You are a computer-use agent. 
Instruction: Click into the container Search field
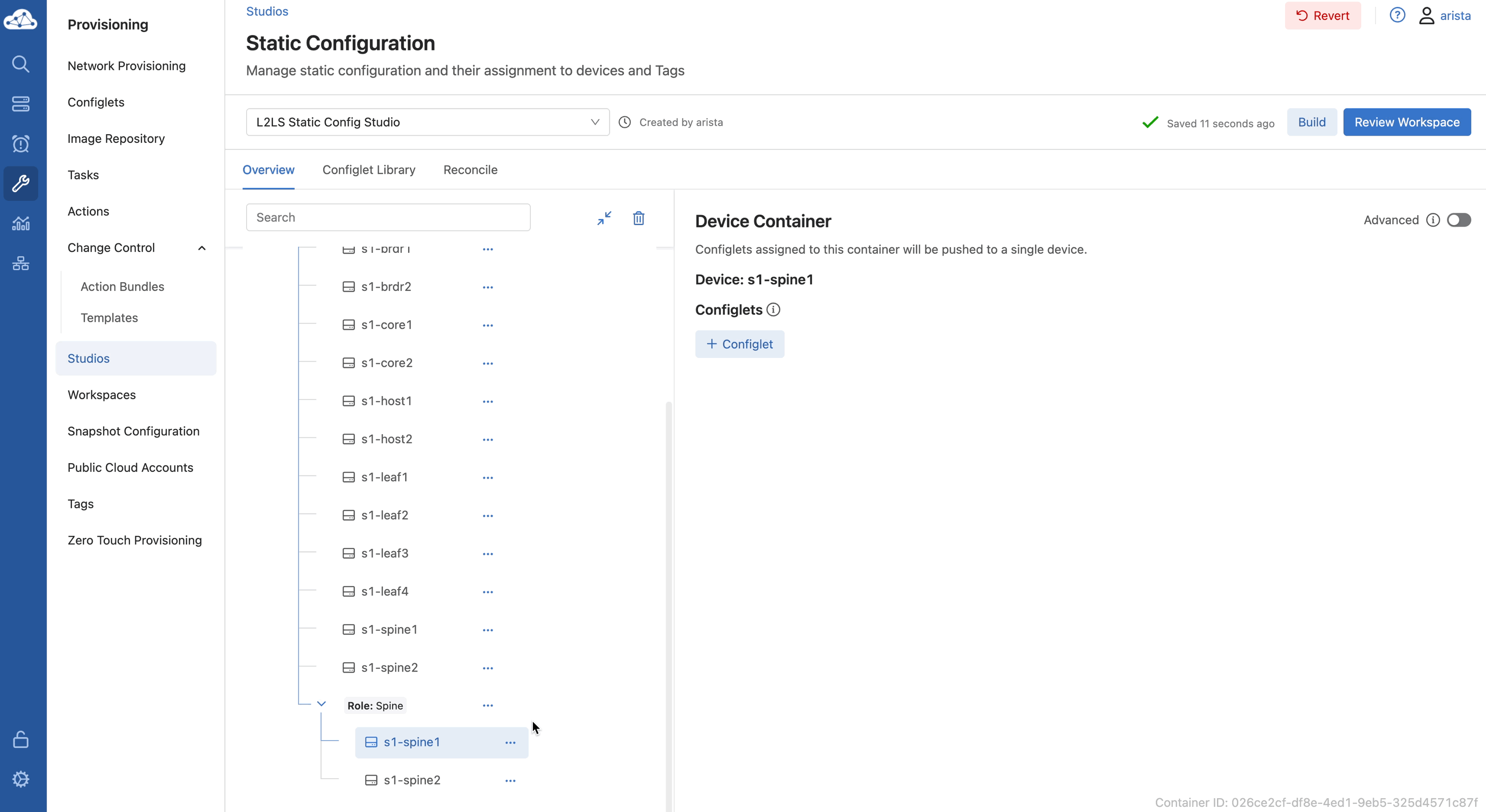point(388,218)
